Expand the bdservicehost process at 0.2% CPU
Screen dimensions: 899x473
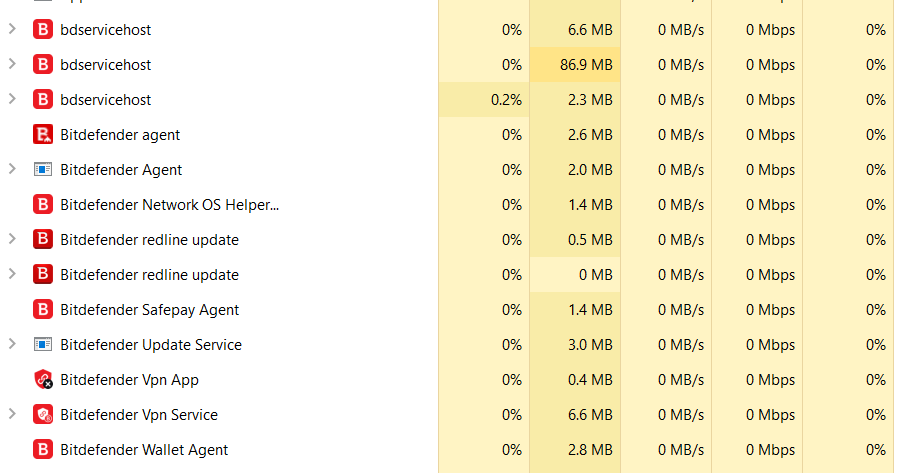[x=12, y=100]
